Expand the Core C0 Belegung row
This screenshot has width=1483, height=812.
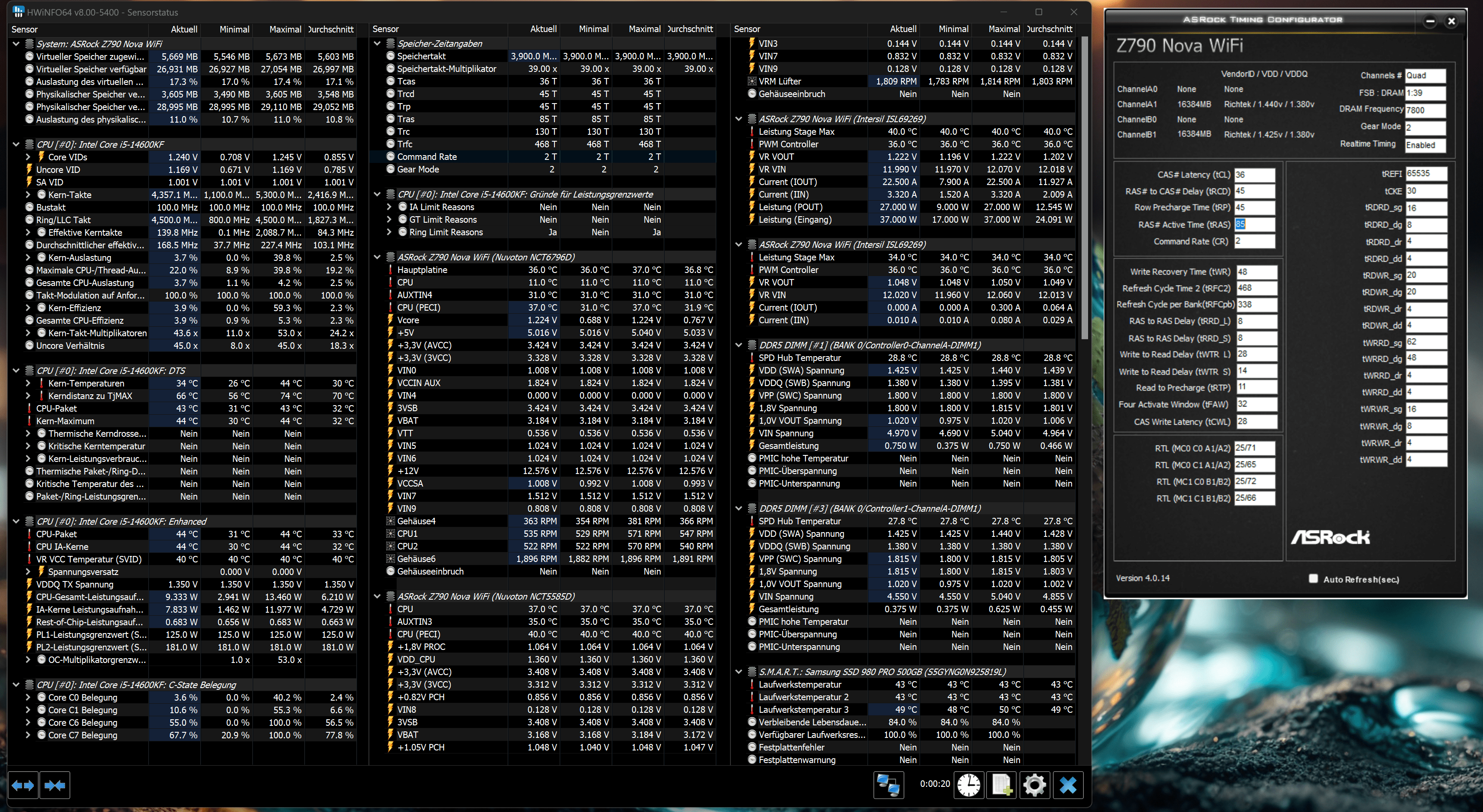tap(28, 697)
